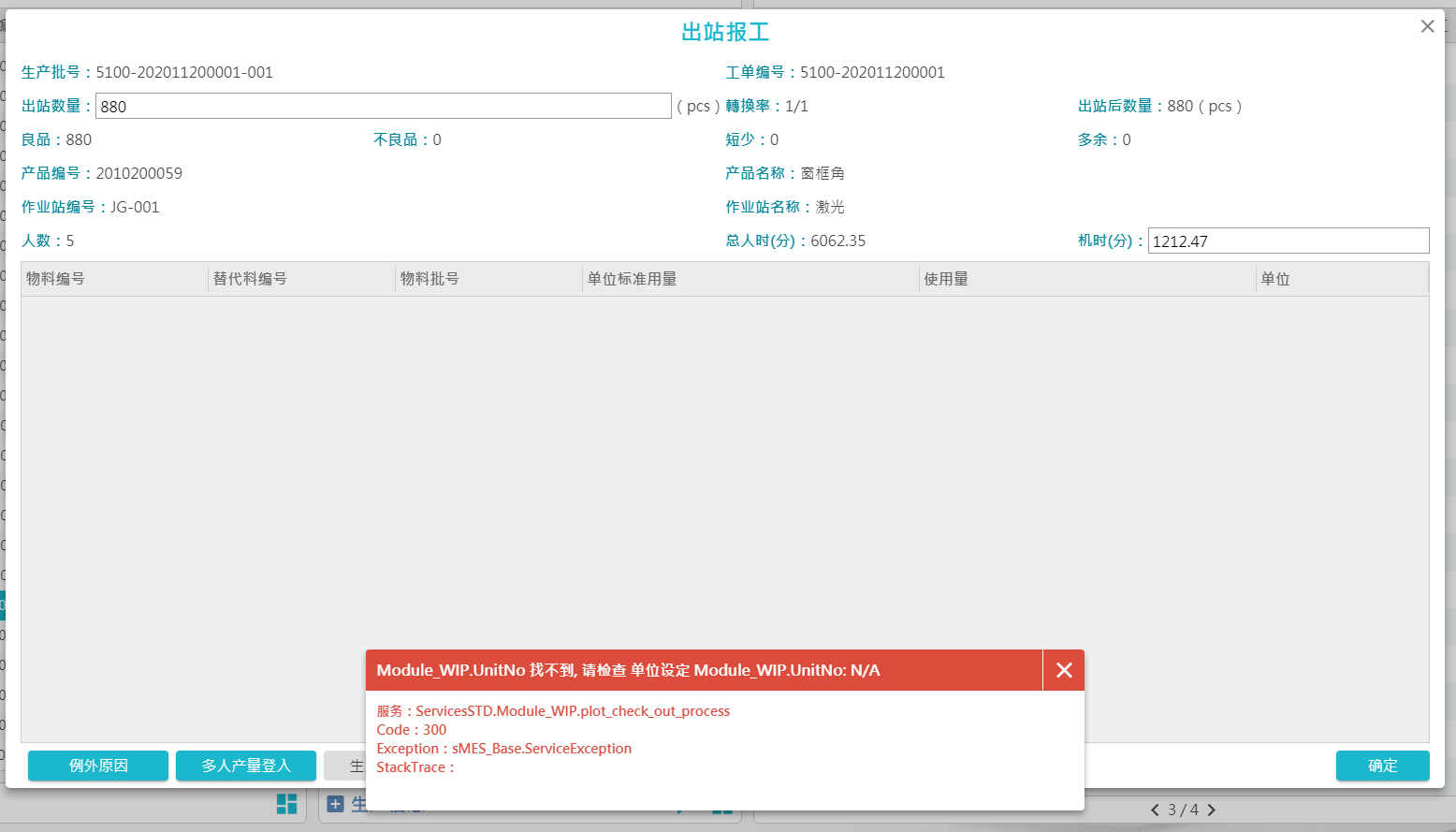Expand the plus icon in background panel
This screenshot has height=832, width=1456.
[335, 804]
